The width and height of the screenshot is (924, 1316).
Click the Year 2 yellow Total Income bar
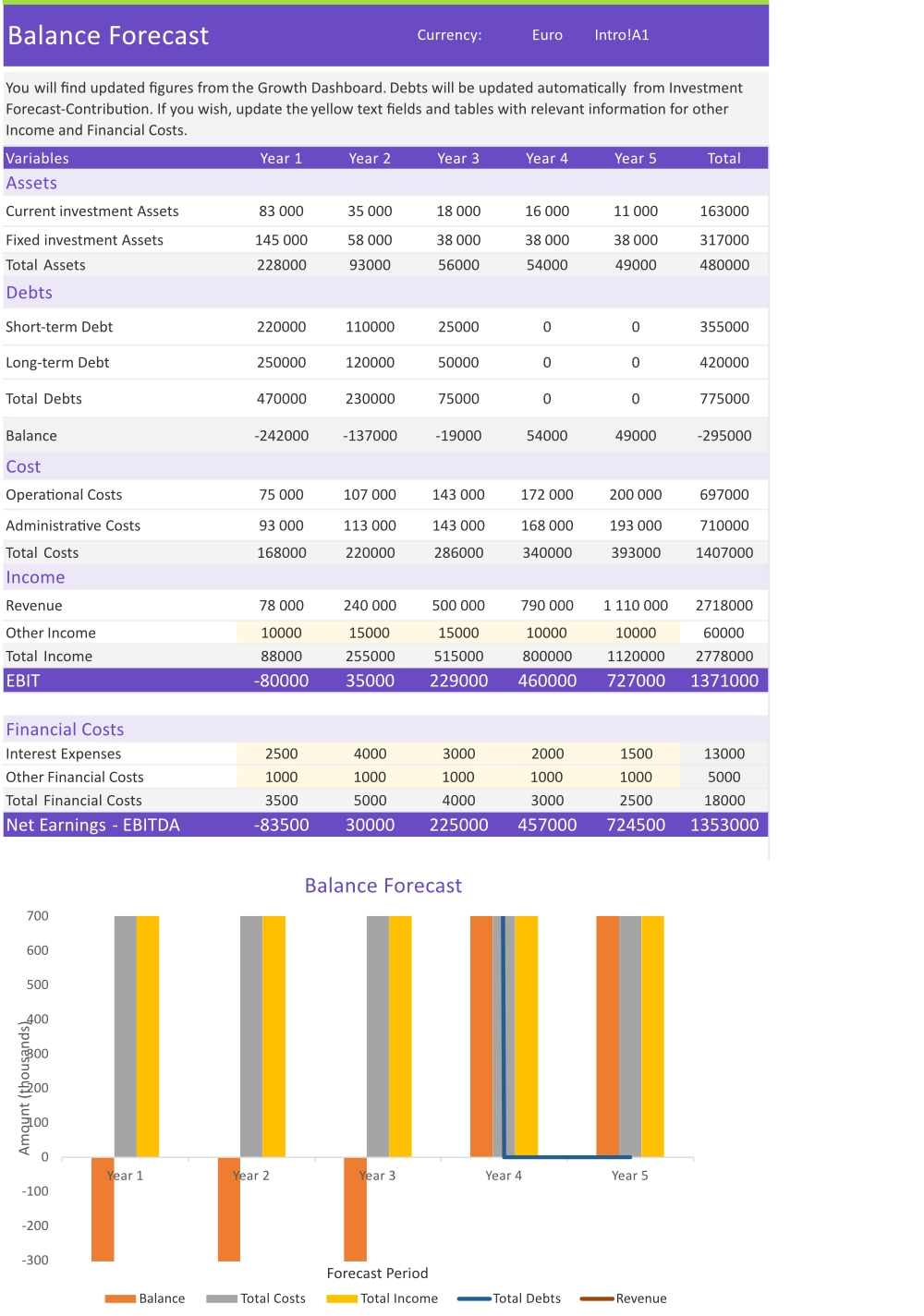[274, 1036]
